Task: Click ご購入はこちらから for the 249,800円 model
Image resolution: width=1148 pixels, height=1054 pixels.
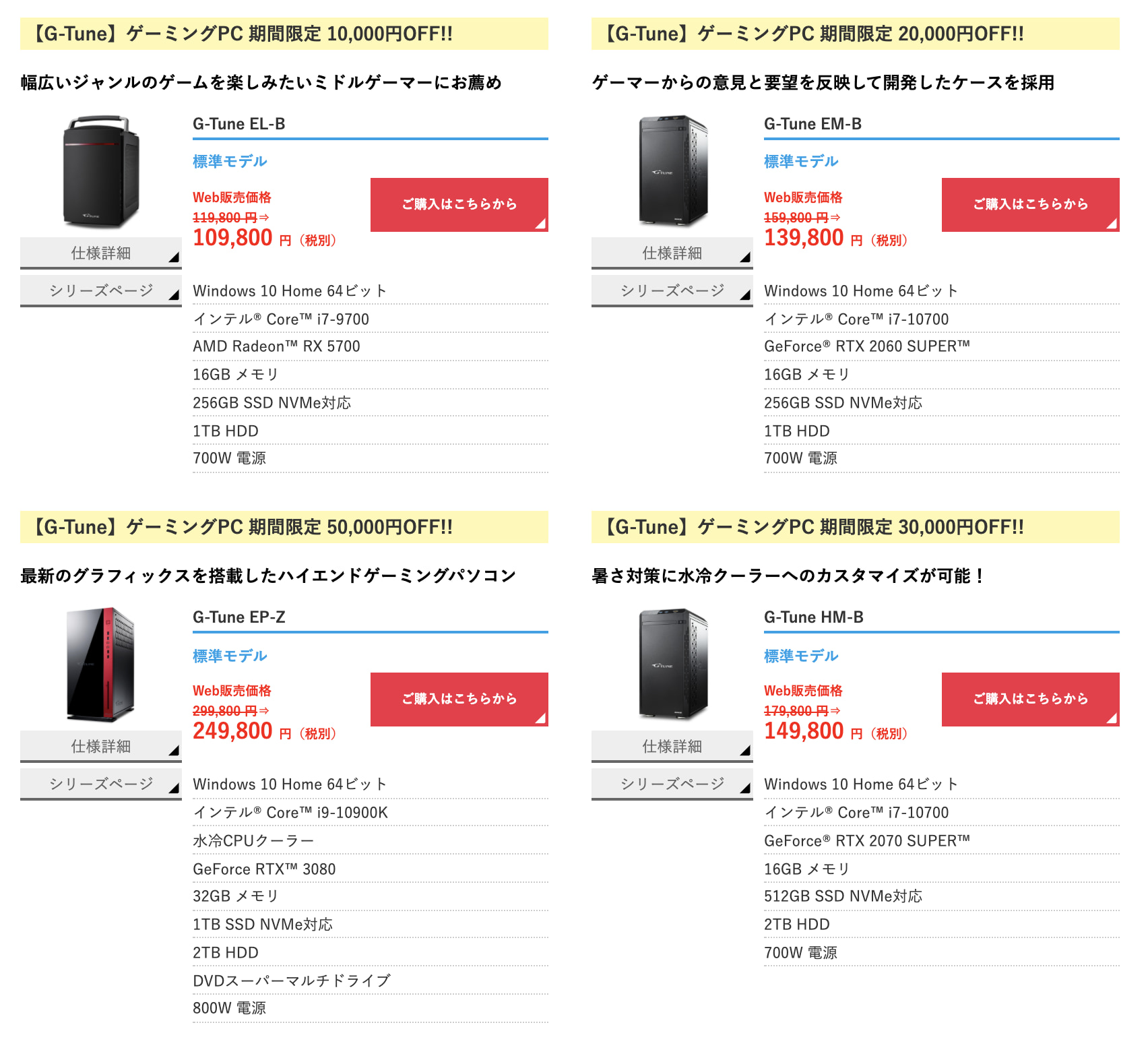Action: click(459, 700)
